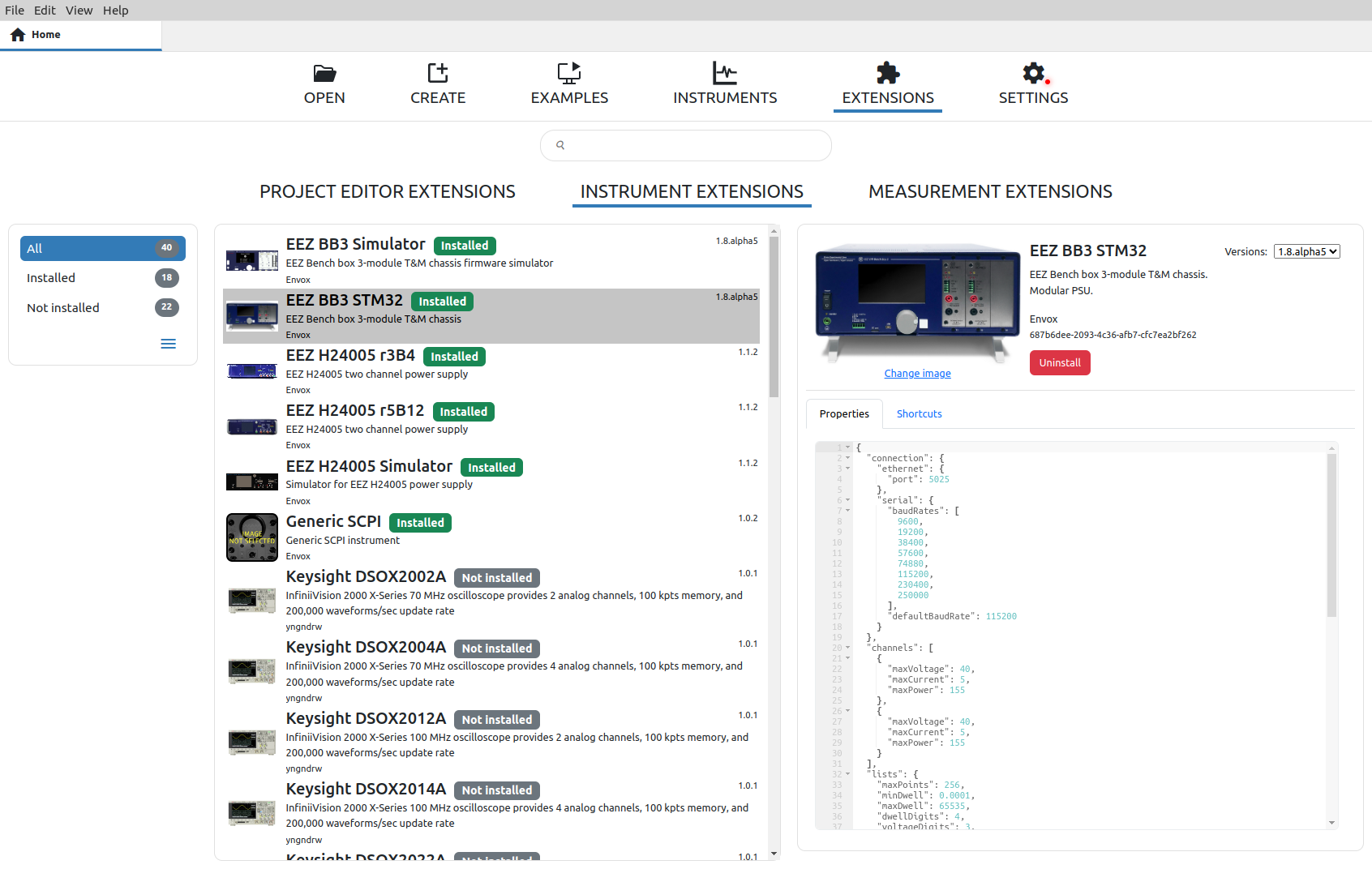1372x869 pixels.
Task: Click EEZ BB3 Simulator thumbnail
Action: [x=252, y=260]
